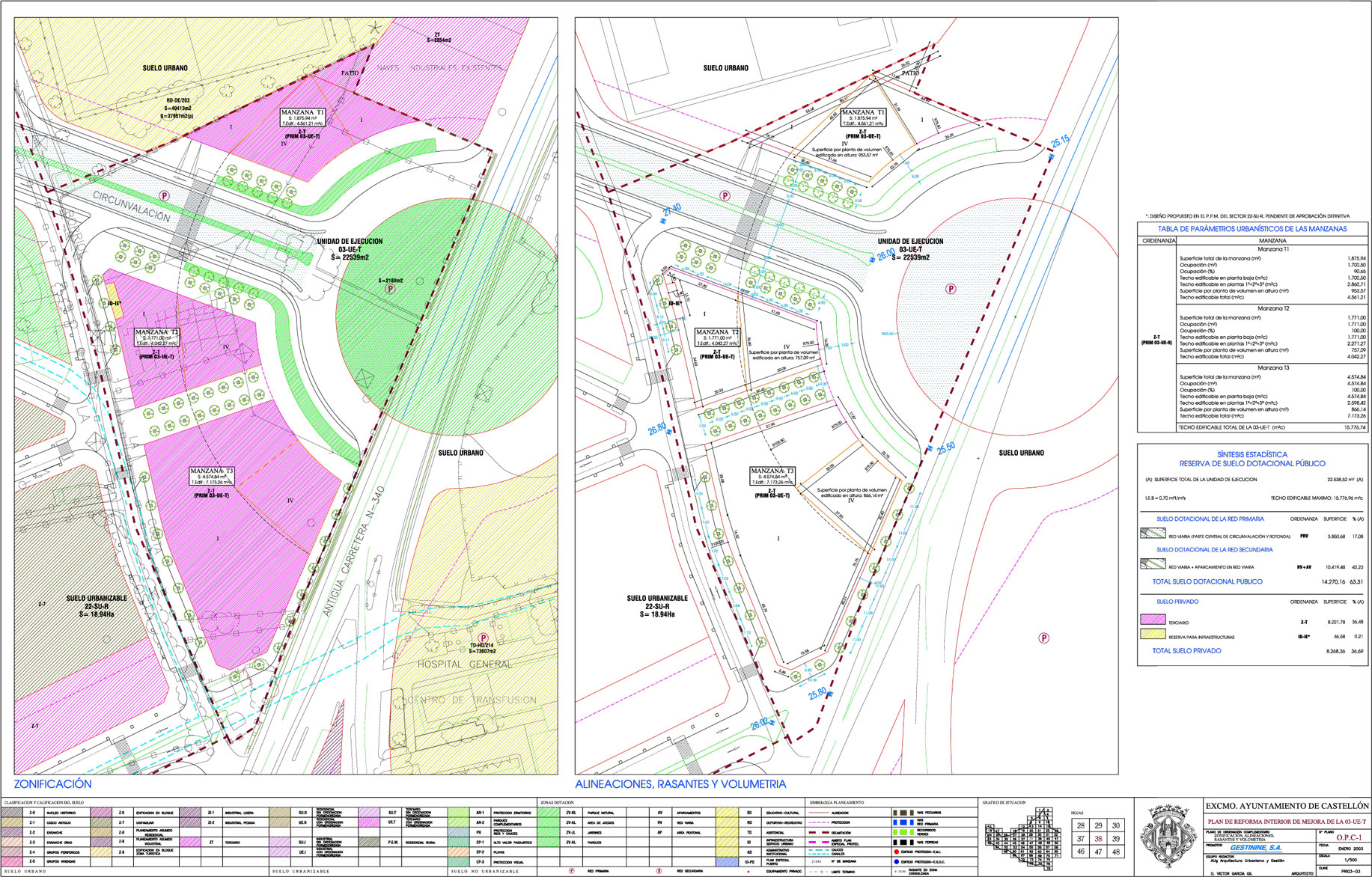Screen dimensions: 1372x877
Task: Click the ALINEACIONES, RASANTES Y VOLUMETRIA title
Action: pyautogui.click(x=680, y=784)
